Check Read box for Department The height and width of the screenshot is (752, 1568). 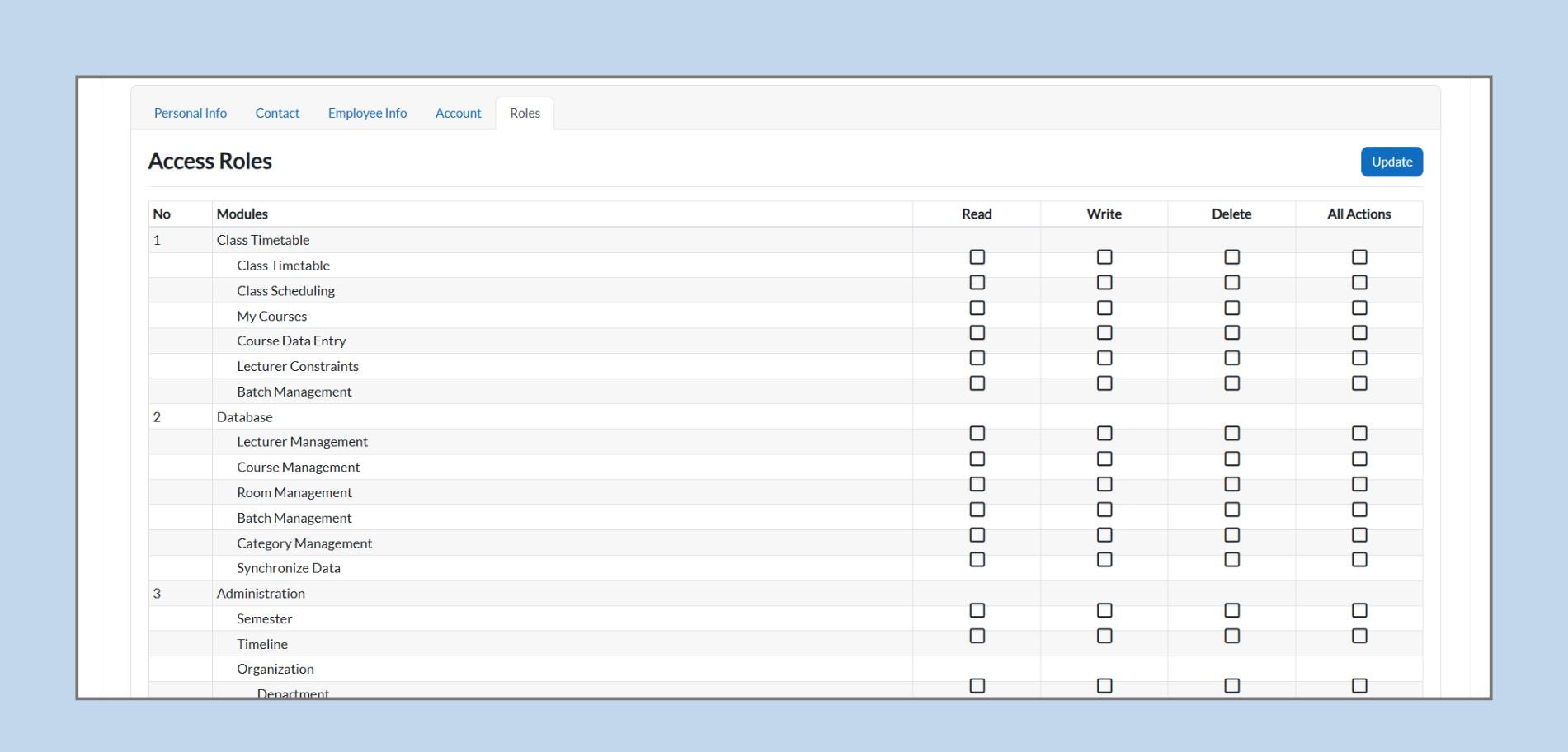977,686
